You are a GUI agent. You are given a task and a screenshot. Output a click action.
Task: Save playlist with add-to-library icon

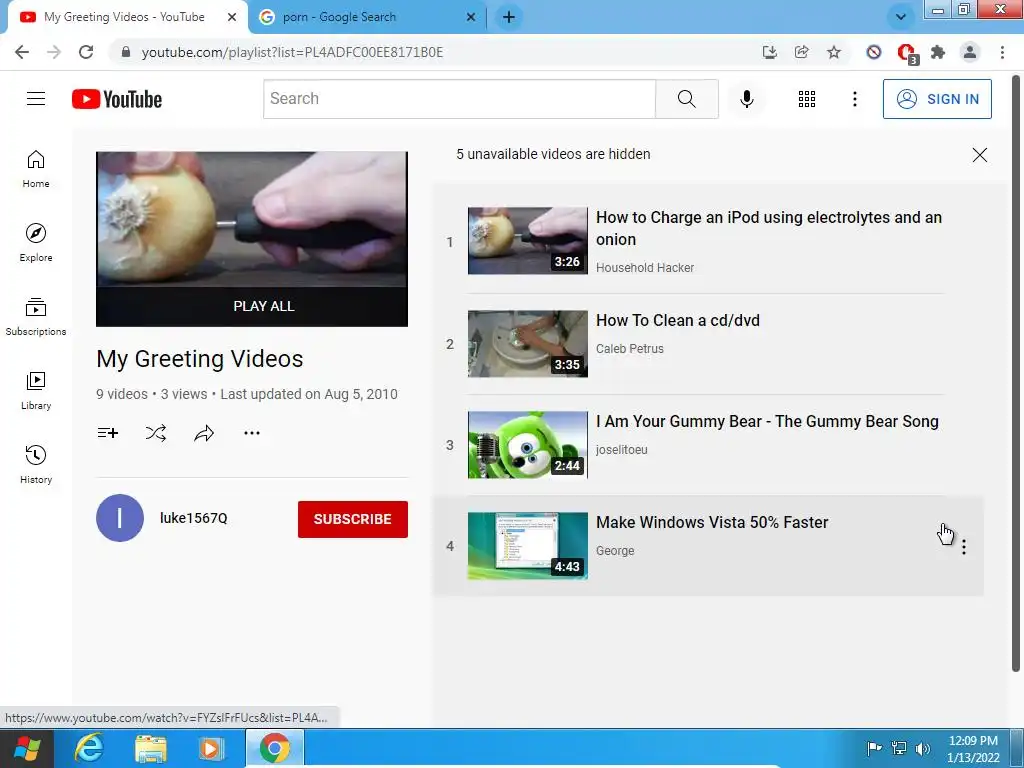coord(108,433)
